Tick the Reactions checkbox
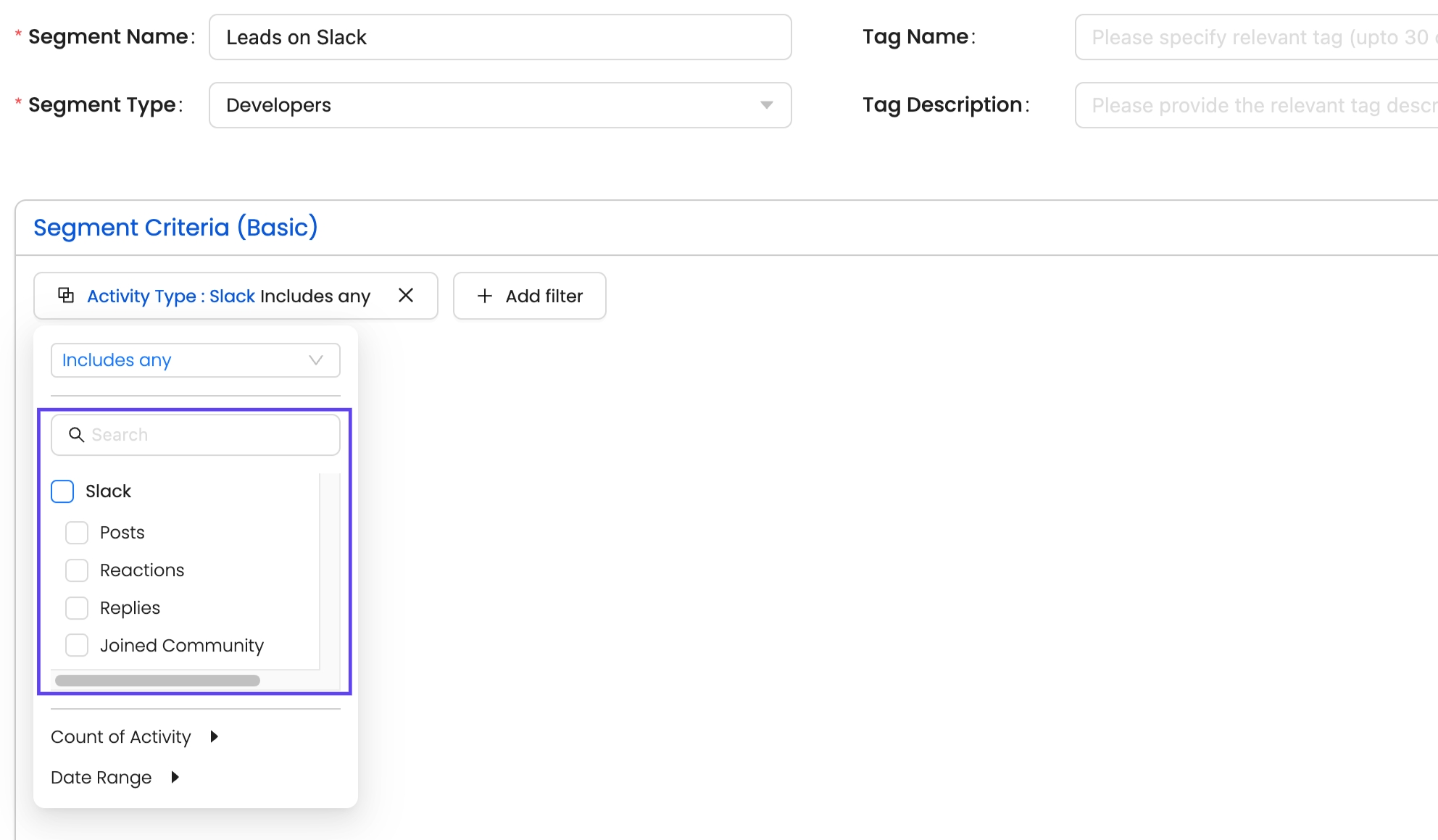Screen dimensions: 1438x840 tap(77, 570)
